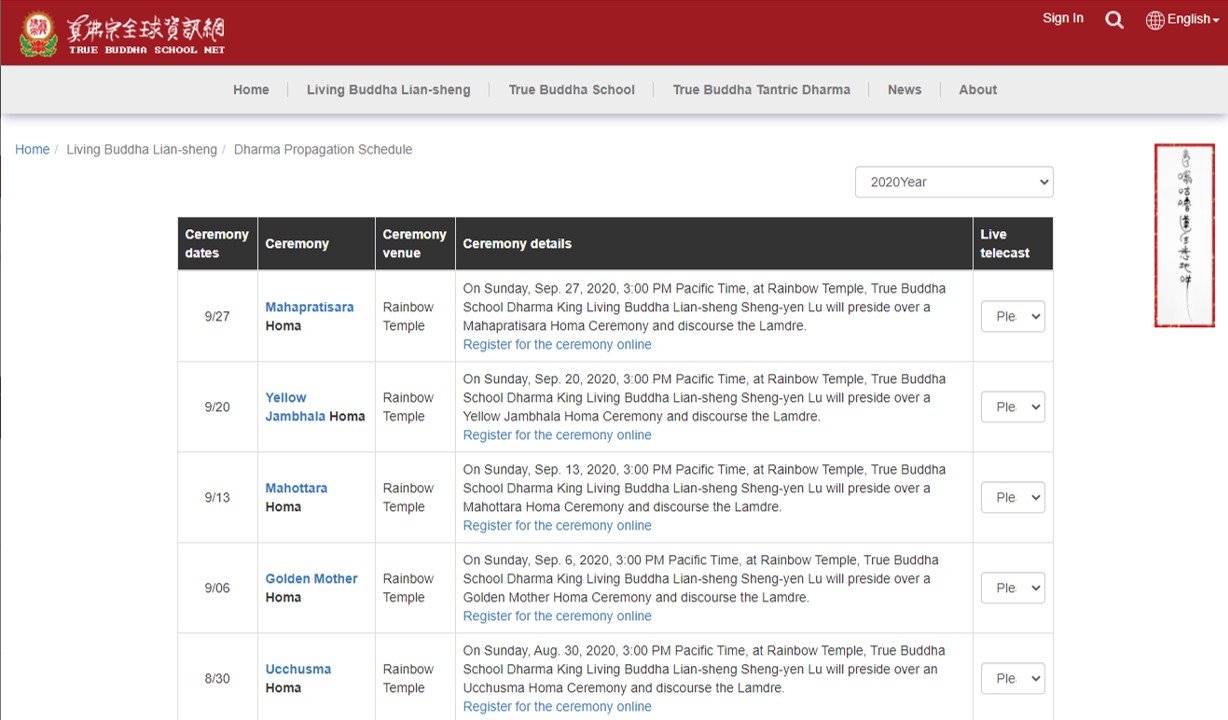Open the search magnifier icon
1228x720 pixels.
pyautogui.click(x=1114, y=20)
